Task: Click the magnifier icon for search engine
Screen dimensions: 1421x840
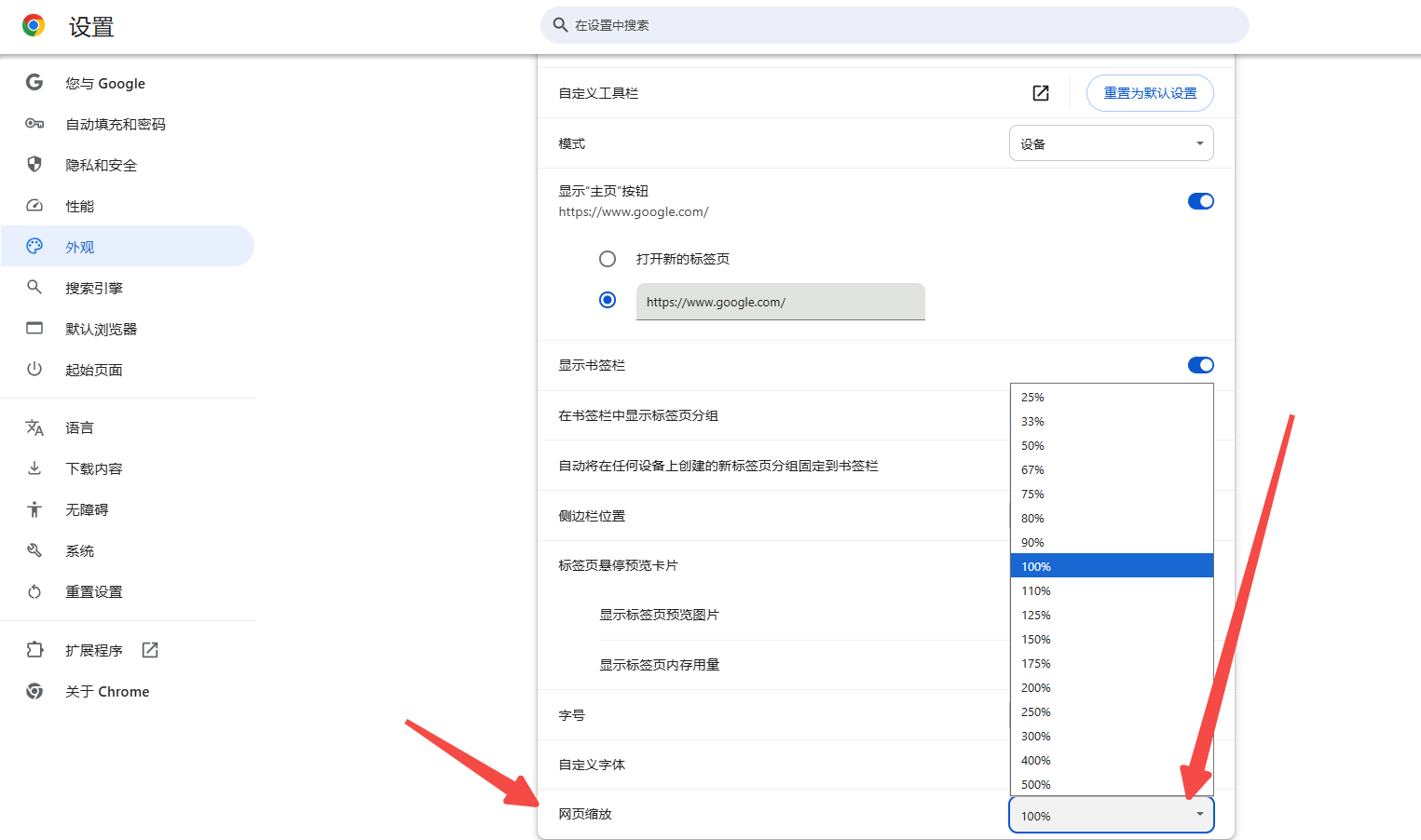Action: [34, 288]
